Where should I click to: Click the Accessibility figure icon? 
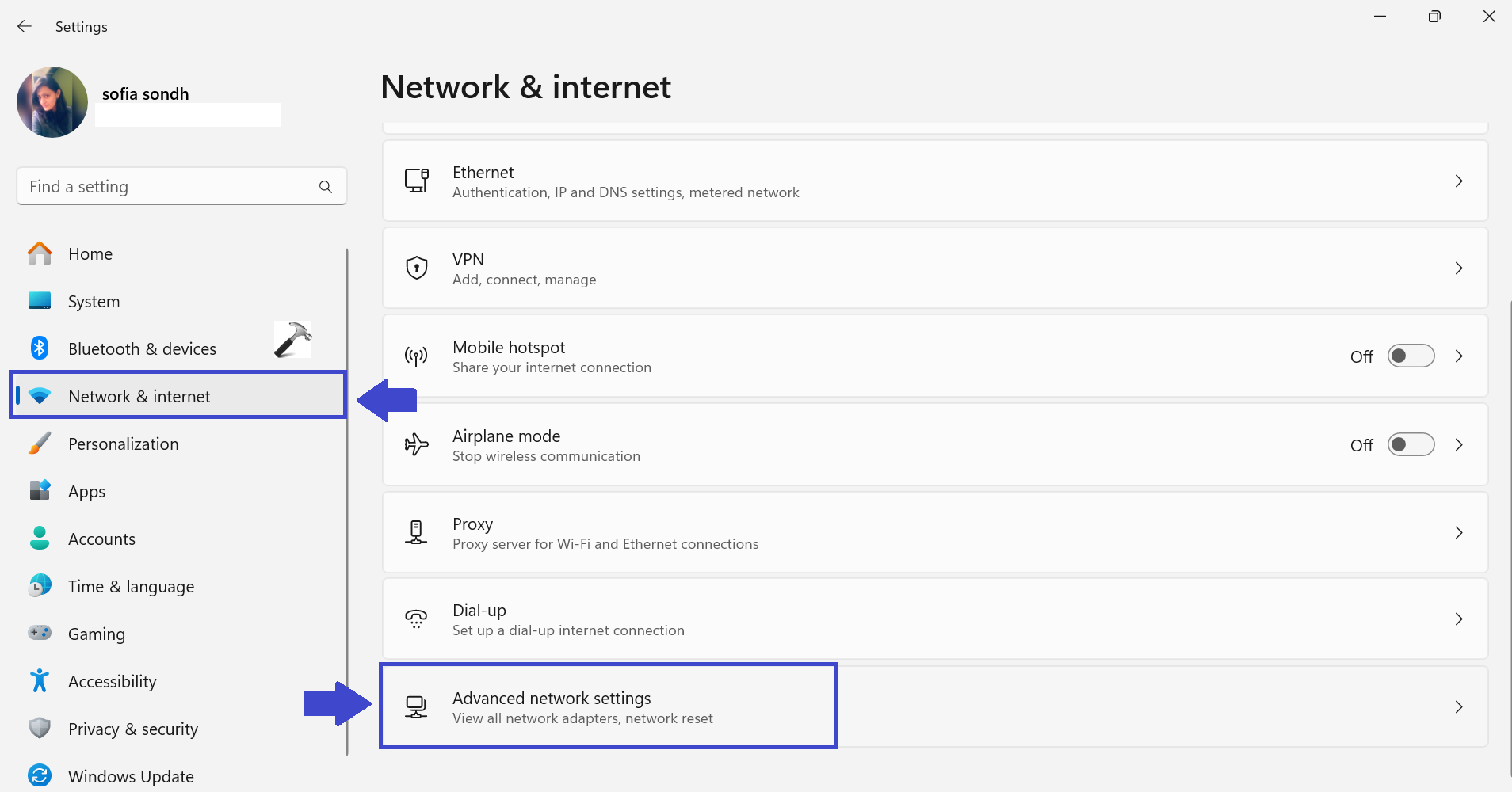point(40,681)
